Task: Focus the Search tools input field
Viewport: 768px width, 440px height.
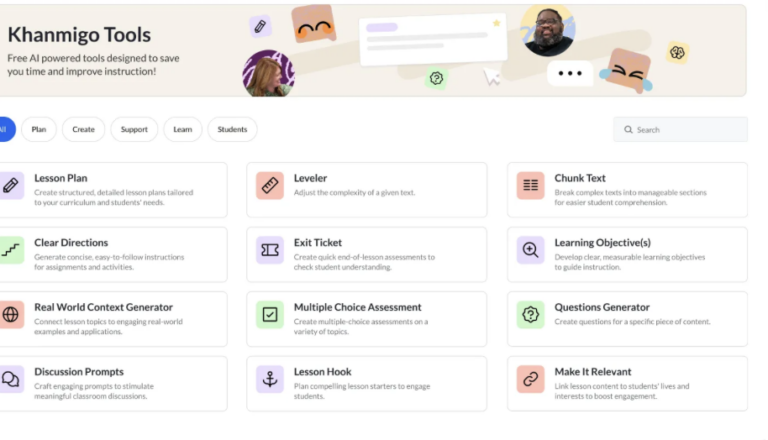Action: tap(680, 130)
